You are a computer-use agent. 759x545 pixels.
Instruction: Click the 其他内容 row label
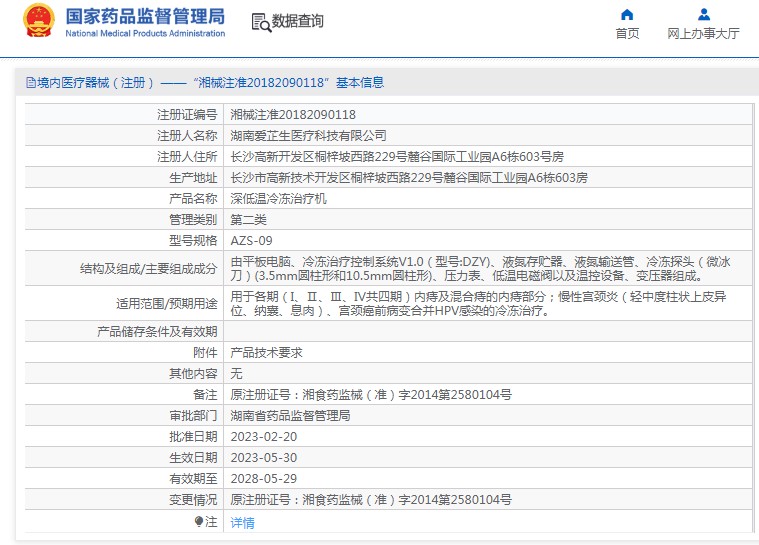pyautogui.click(x=193, y=374)
